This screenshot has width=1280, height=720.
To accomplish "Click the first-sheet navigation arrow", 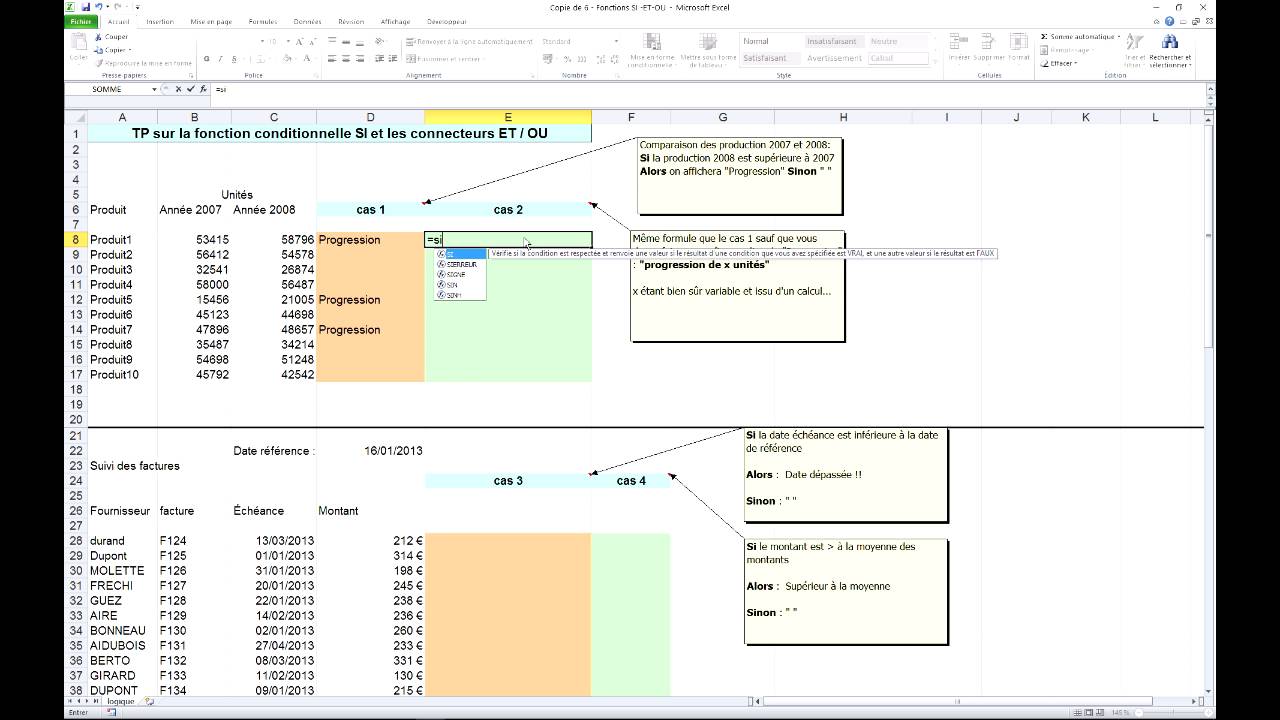I will pyautogui.click(x=70, y=701).
